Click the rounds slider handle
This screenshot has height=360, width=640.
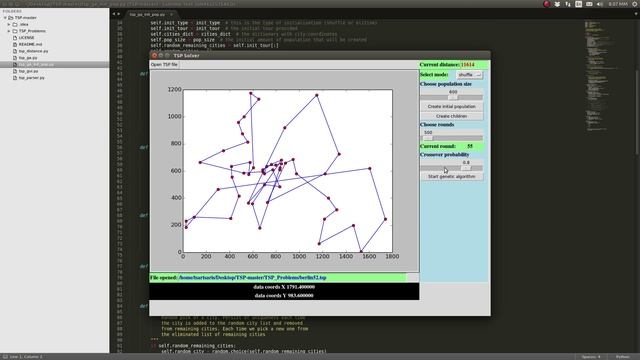coord(428,138)
